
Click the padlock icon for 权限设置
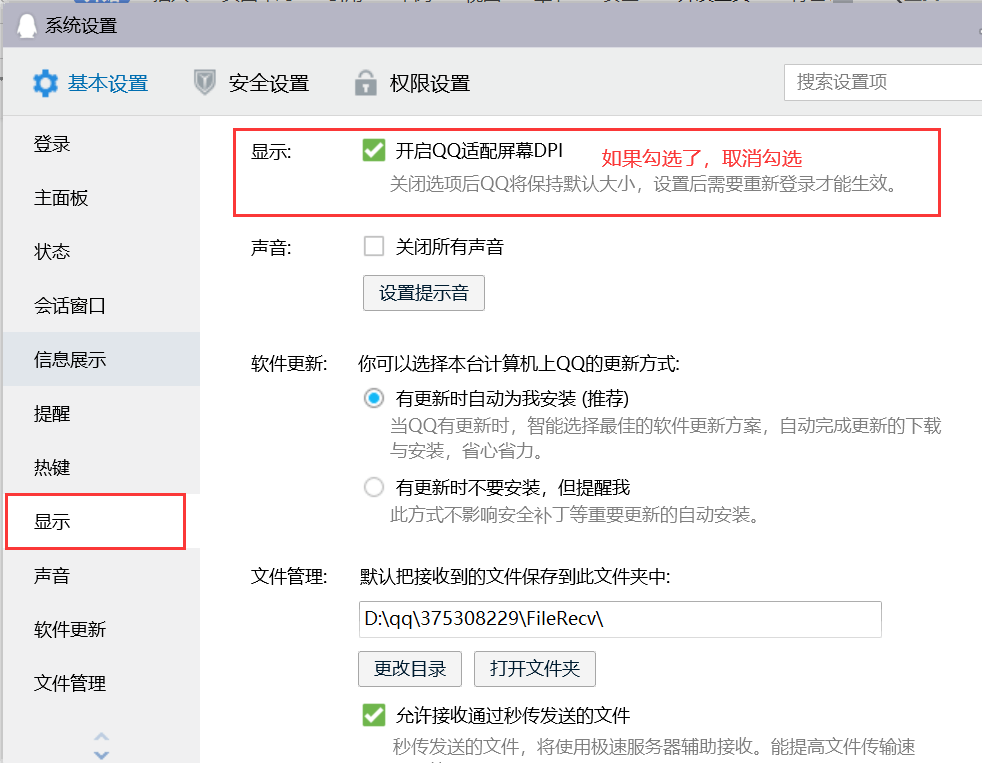366,83
